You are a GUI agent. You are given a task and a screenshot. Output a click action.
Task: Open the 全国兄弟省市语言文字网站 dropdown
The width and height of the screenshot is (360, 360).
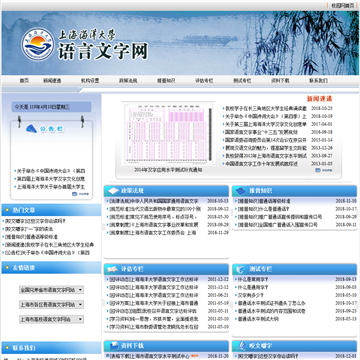coord(51,290)
